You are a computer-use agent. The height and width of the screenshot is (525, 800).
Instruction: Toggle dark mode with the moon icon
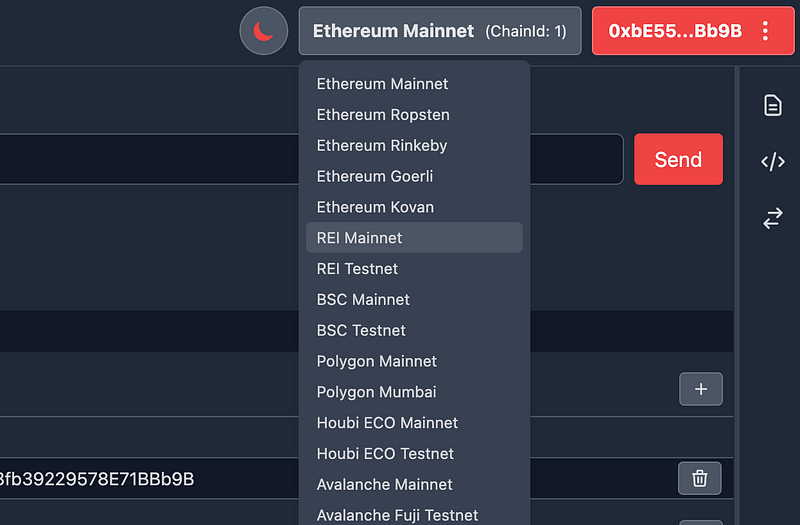(x=264, y=31)
